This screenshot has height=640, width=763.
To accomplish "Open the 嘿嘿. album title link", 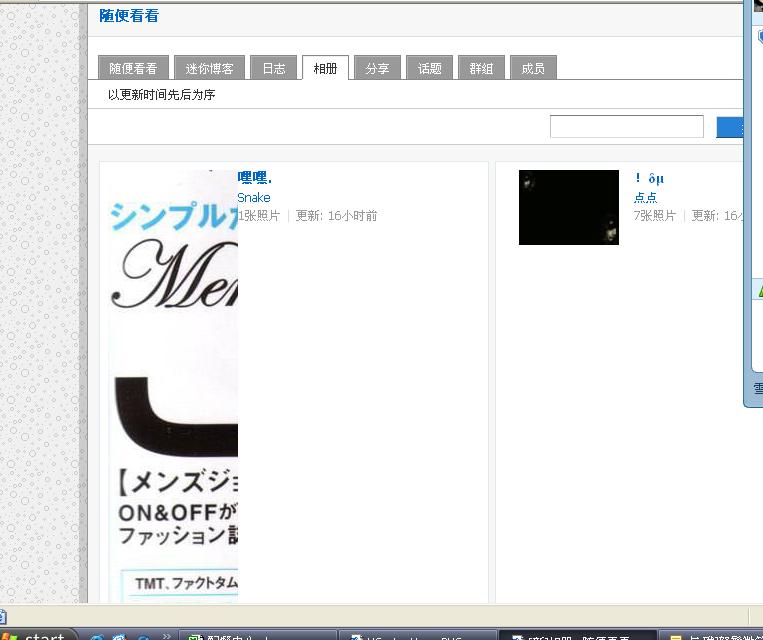I will [x=254, y=178].
